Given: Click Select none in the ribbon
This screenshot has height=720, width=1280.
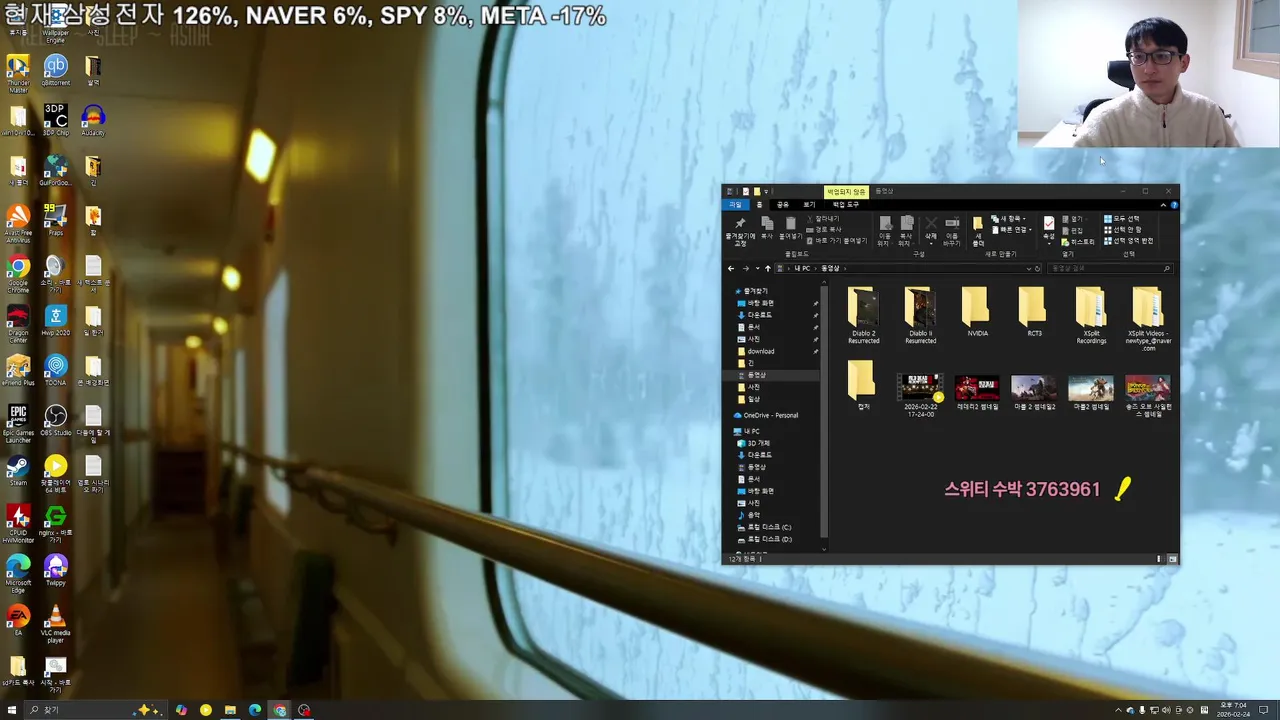Looking at the screenshot, I should (x=1122, y=229).
